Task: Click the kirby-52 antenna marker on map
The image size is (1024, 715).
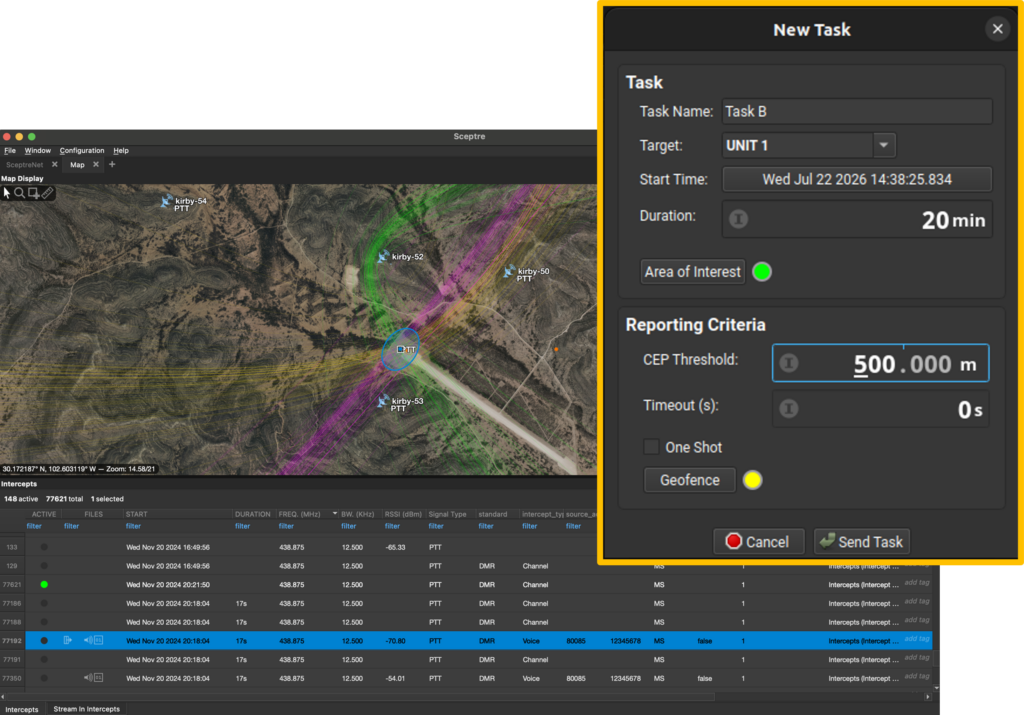Action: 383,257
